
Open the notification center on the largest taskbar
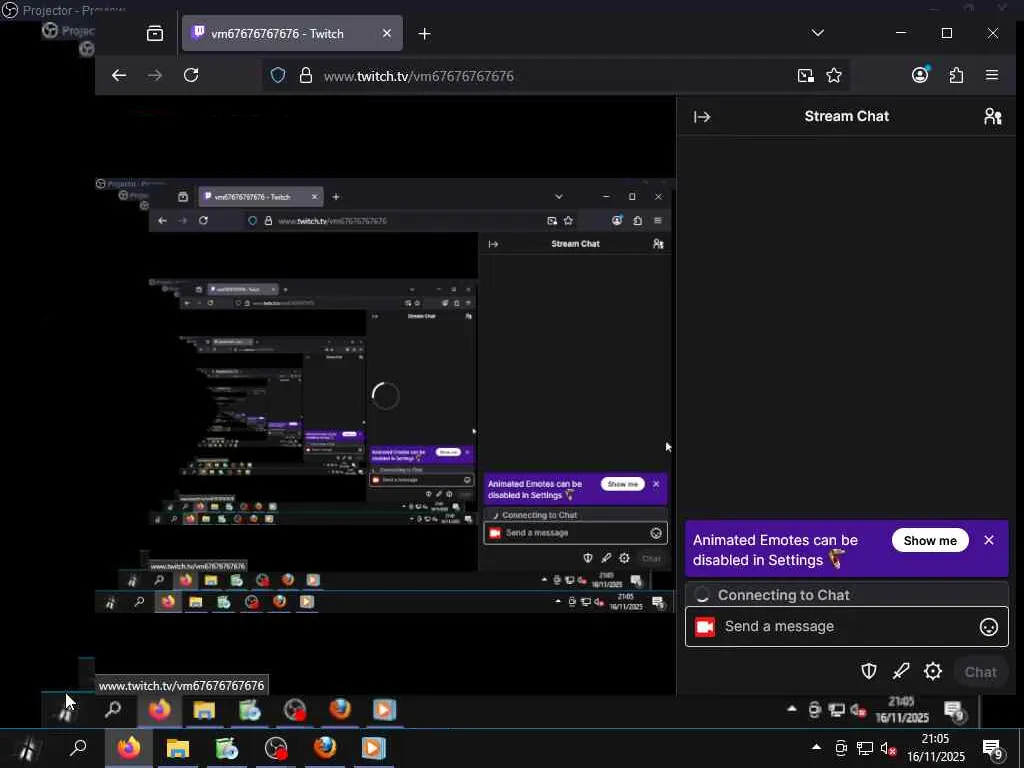coord(993,748)
